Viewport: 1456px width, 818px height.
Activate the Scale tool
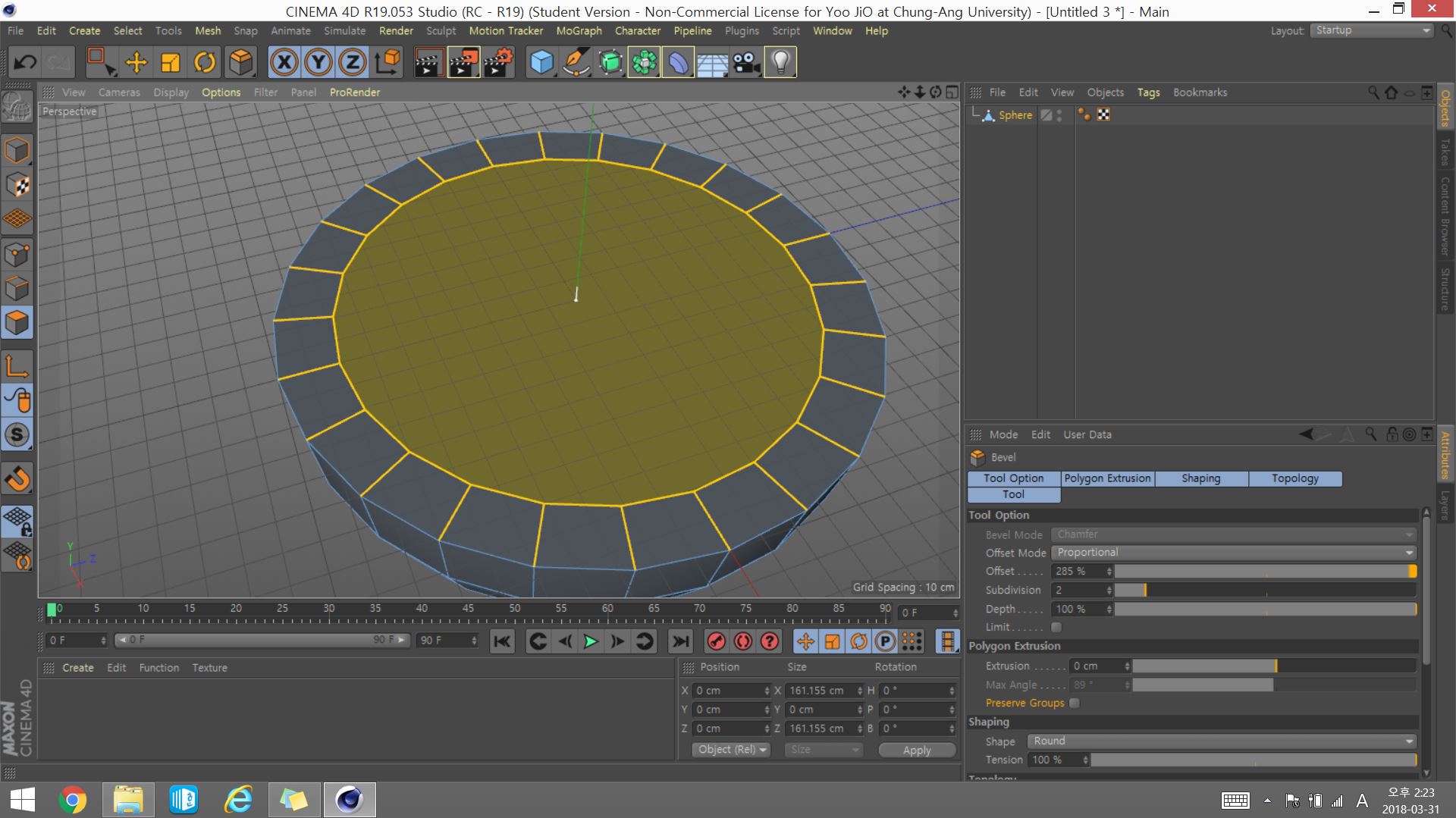click(171, 62)
